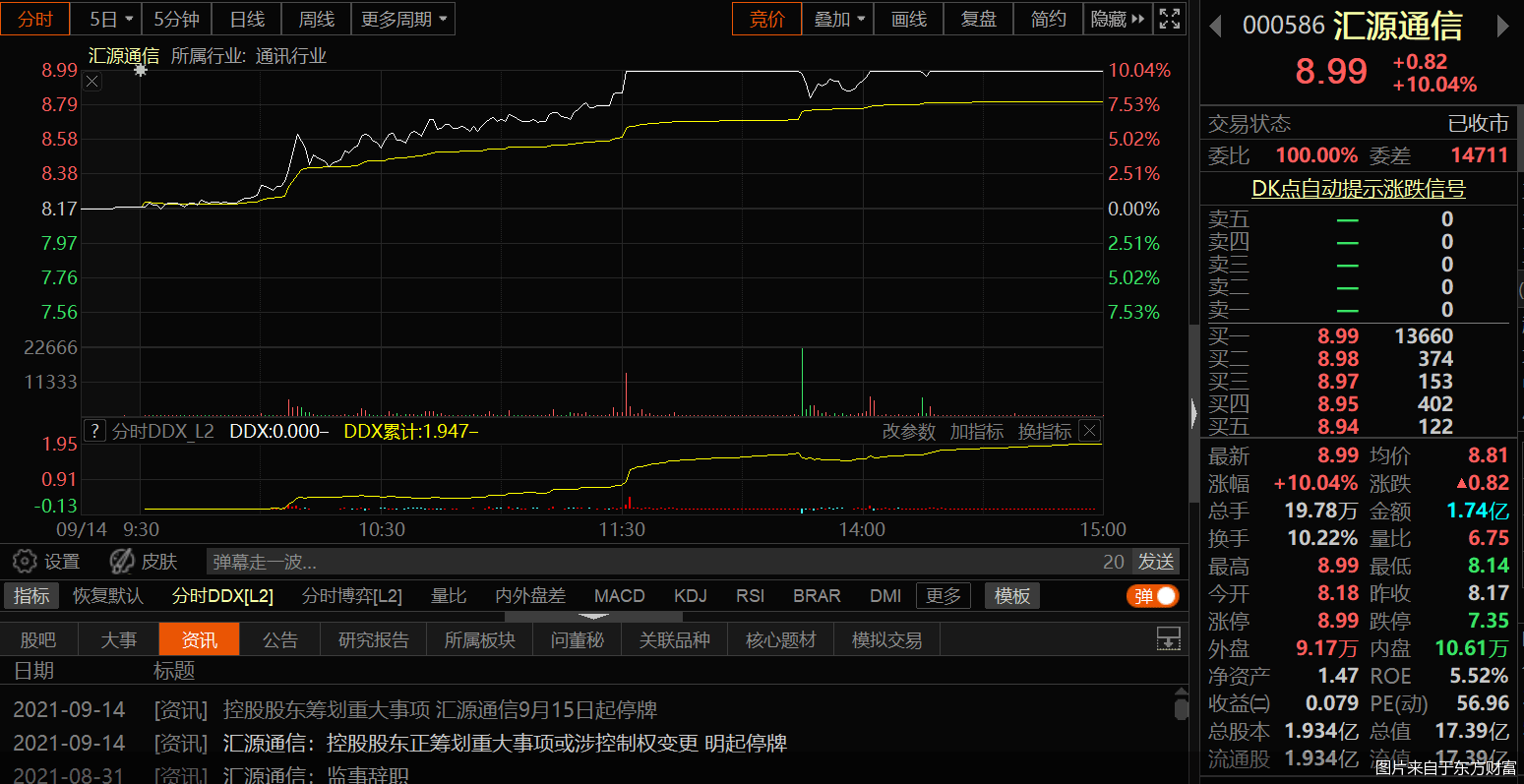Close the DDX indicator panel
1524x784 pixels.
coord(1089,431)
